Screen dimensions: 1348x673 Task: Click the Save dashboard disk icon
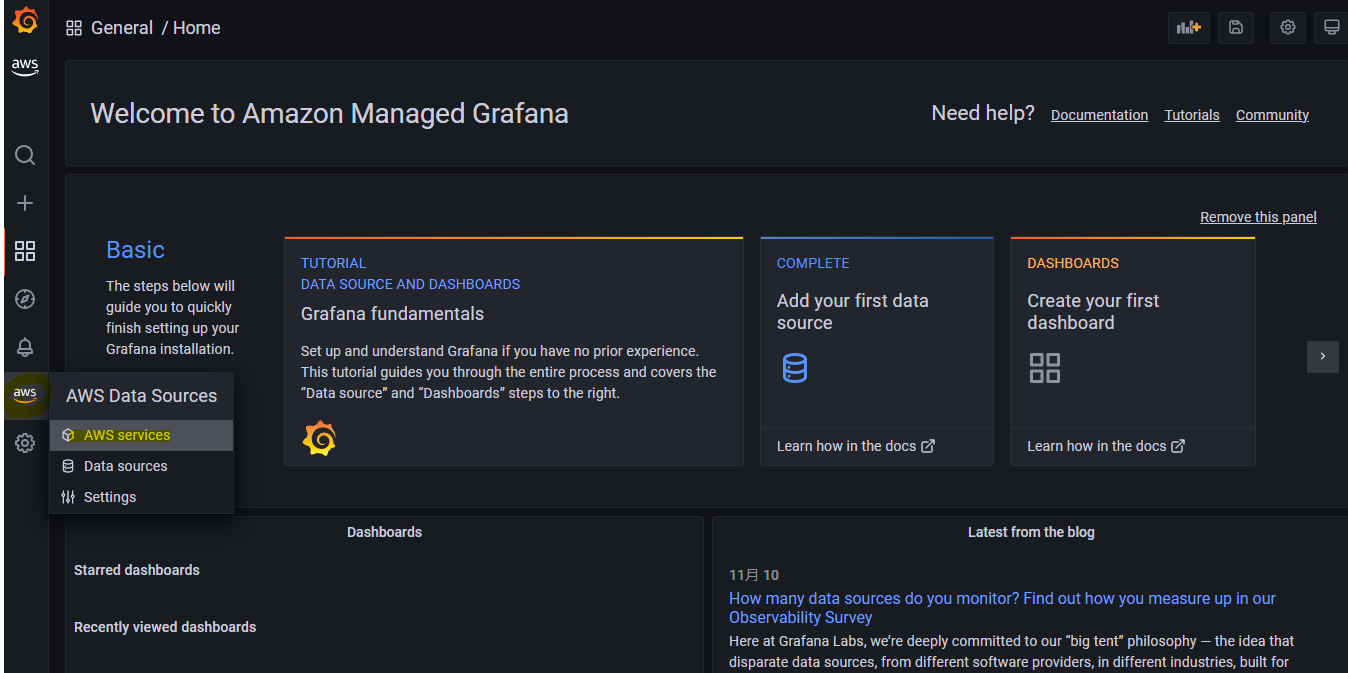(1236, 28)
